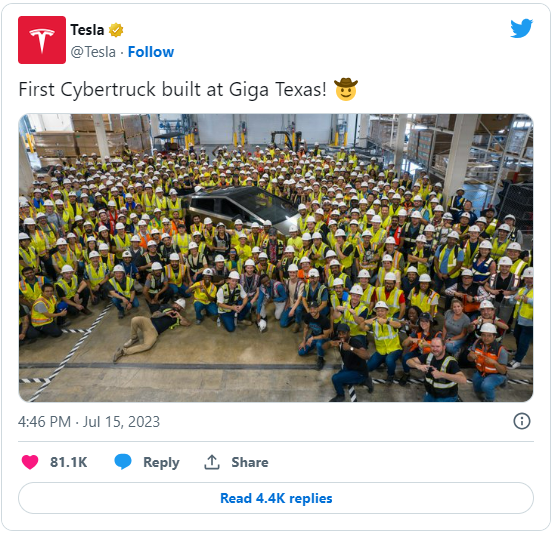The height and width of the screenshot is (533, 553).
Task: Click the Tesla logo profile picture
Action: click(42, 40)
